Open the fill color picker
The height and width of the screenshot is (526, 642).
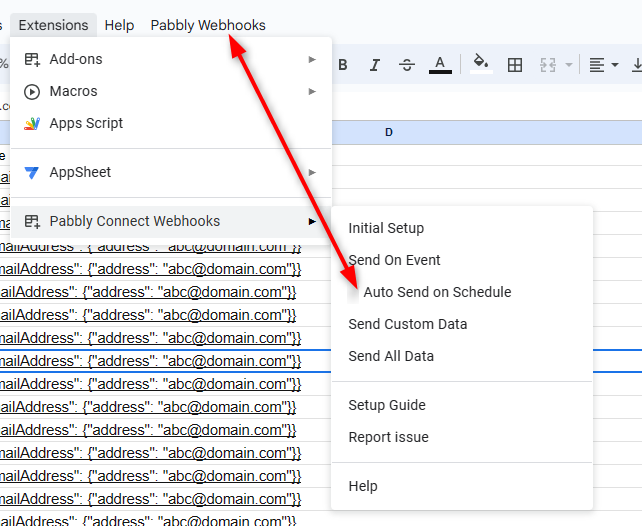(481, 64)
